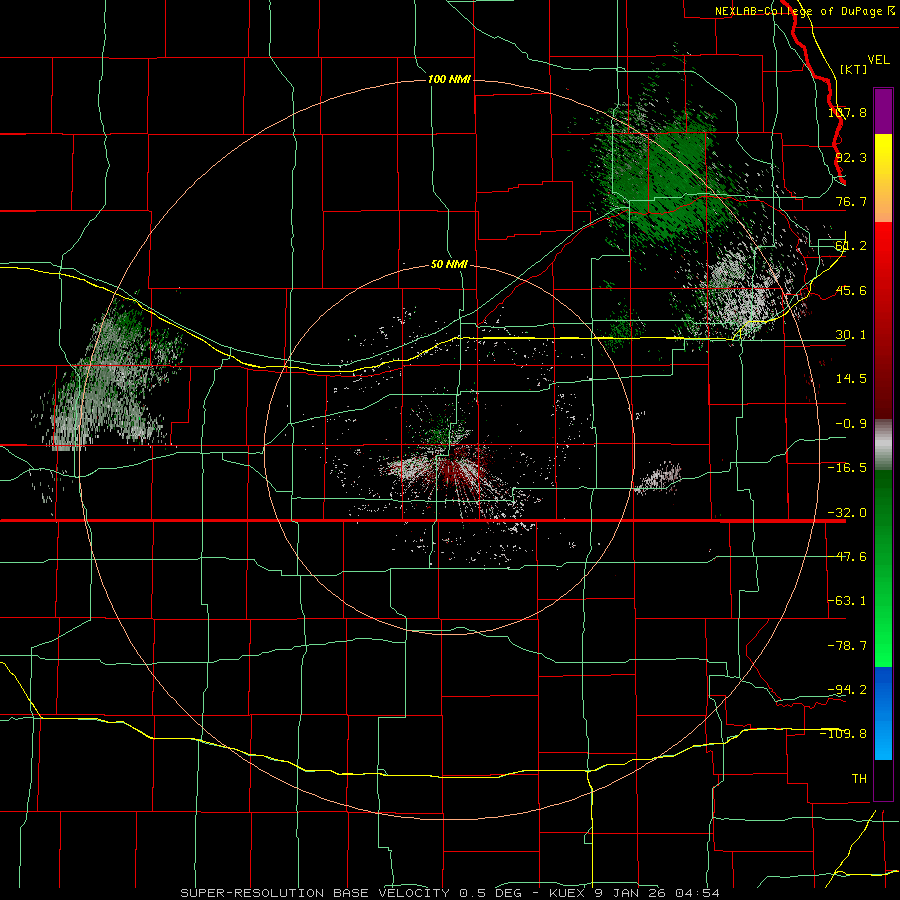900x900 pixels.
Task: Select the -109.8 legend value
Action: click(844, 734)
